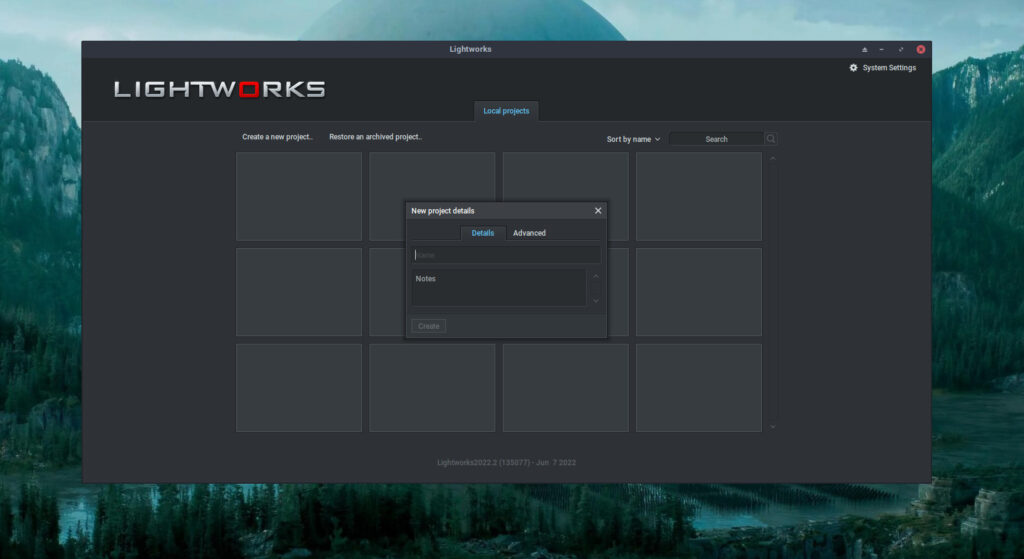This screenshot has width=1024, height=559.
Task: Click the search magnifier icon
Action: click(x=771, y=138)
